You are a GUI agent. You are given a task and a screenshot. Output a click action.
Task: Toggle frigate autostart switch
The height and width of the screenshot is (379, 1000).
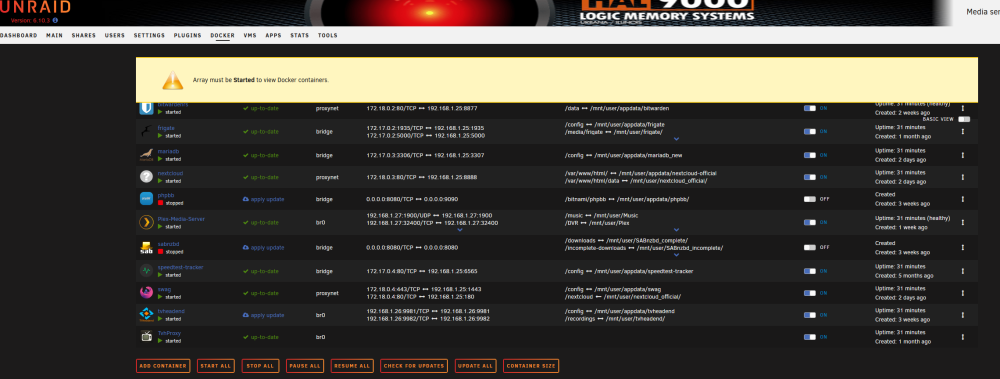[x=809, y=131]
